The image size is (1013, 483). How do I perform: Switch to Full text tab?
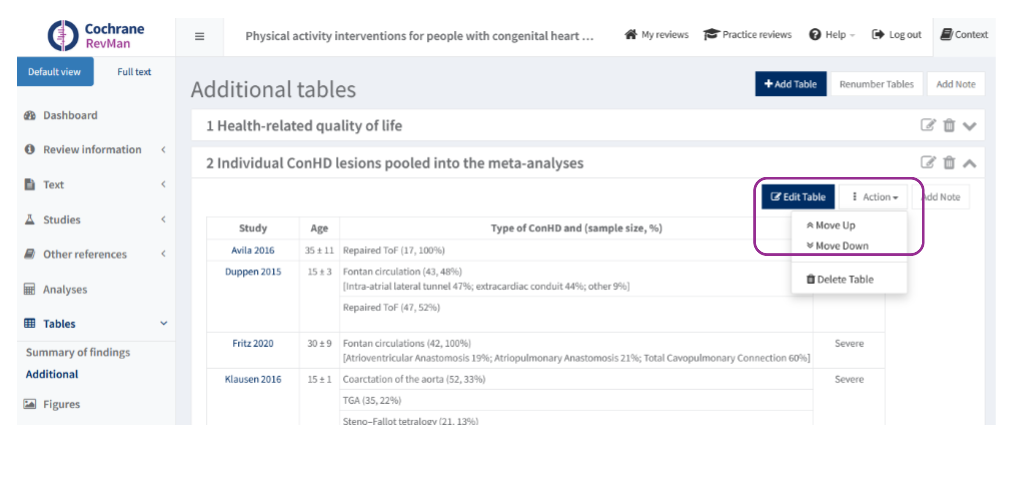134,72
